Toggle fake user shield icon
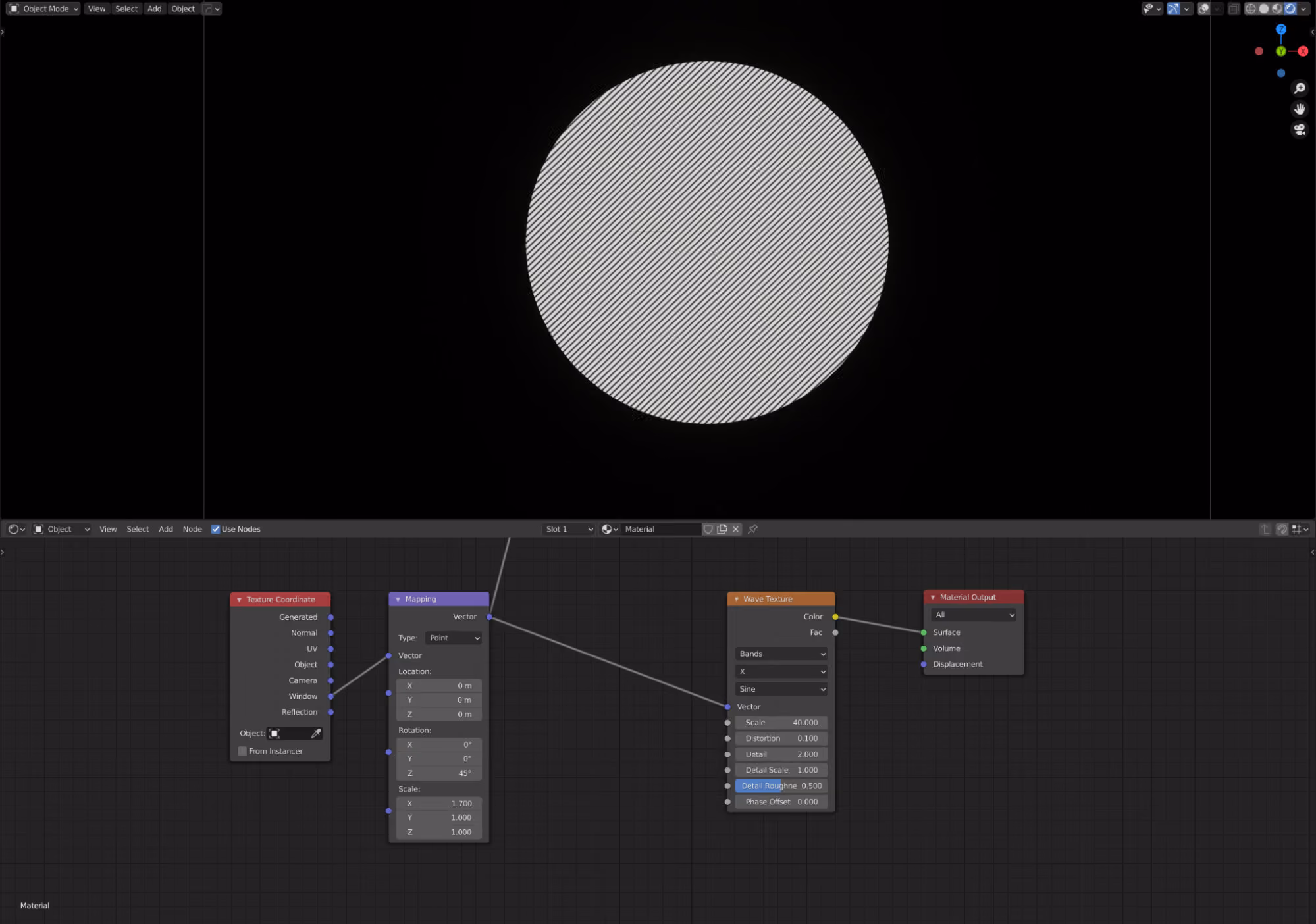 tap(708, 529)
